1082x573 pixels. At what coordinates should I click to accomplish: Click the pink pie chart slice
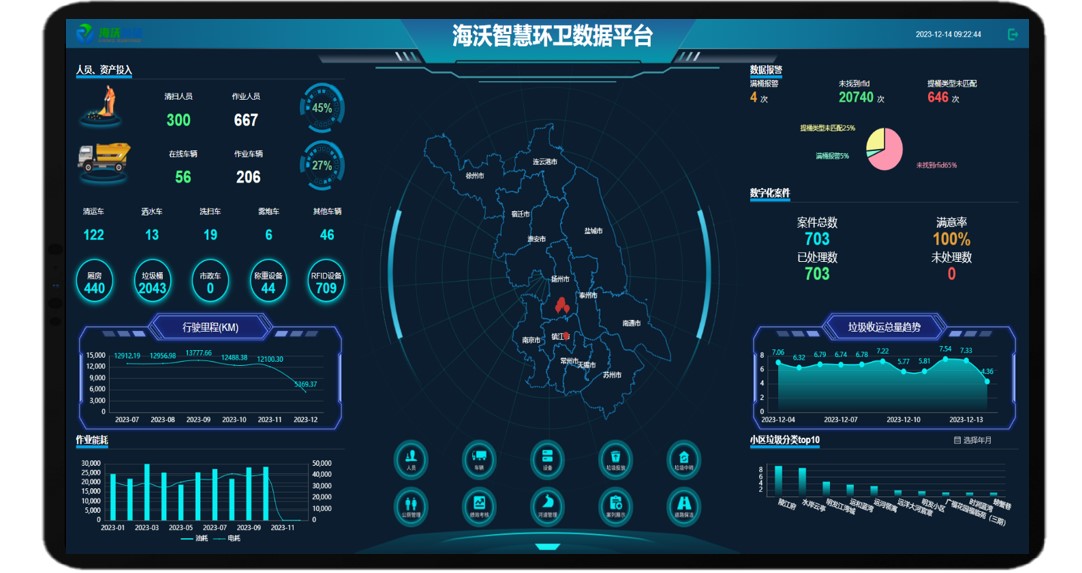tap(890, 152)
